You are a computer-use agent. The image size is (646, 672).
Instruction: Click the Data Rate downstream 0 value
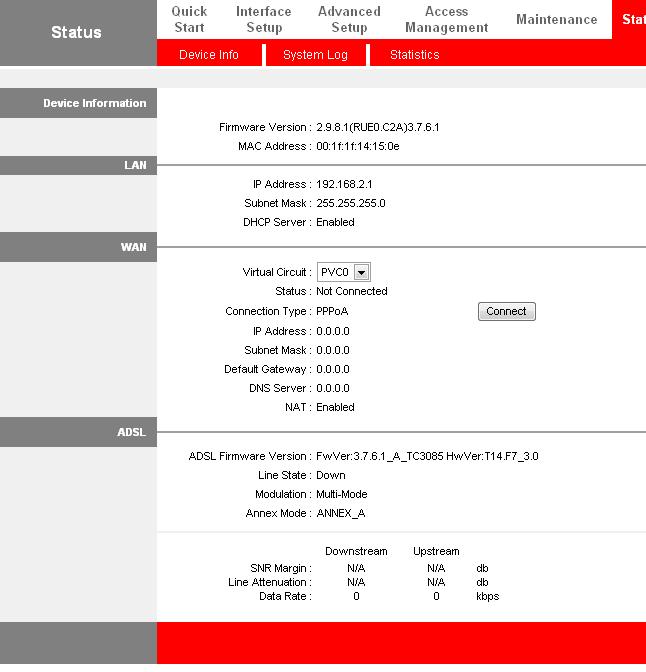tap(356, 596)
